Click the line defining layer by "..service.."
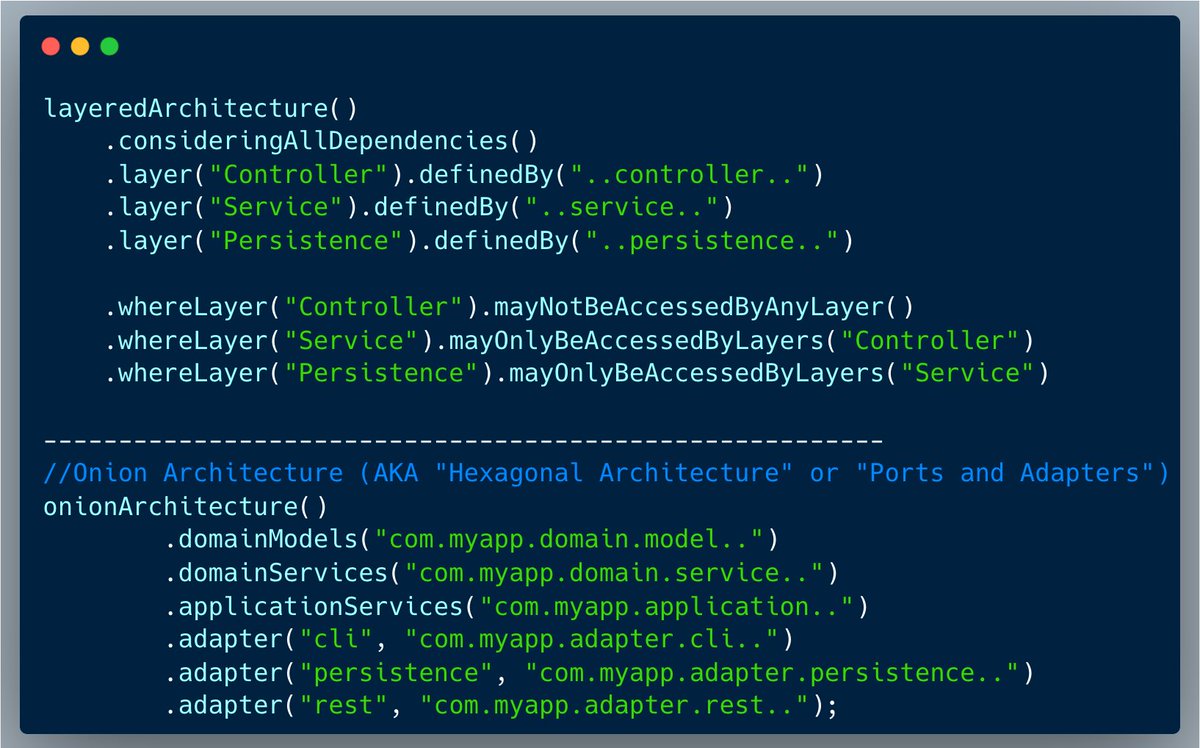The height and width of the screenshot is (748, 1200). click(419, 208)
